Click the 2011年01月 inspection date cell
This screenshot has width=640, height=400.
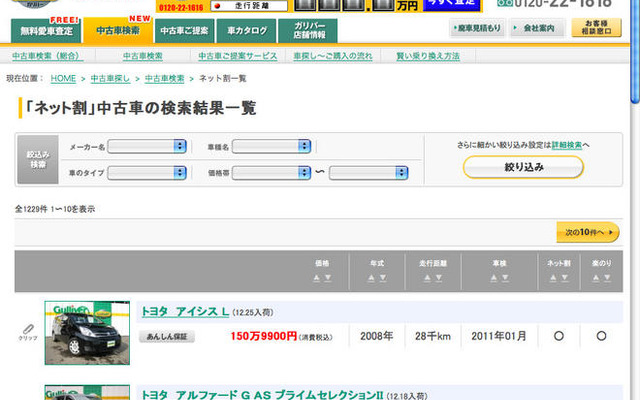coord(499,336)
